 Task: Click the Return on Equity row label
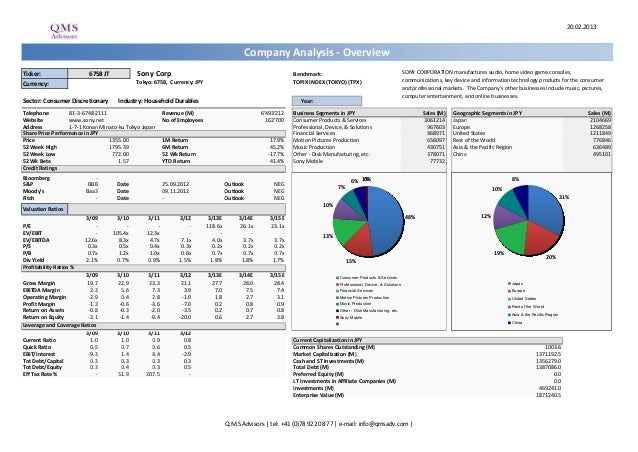pyautogui.click(x=43, y=317)
